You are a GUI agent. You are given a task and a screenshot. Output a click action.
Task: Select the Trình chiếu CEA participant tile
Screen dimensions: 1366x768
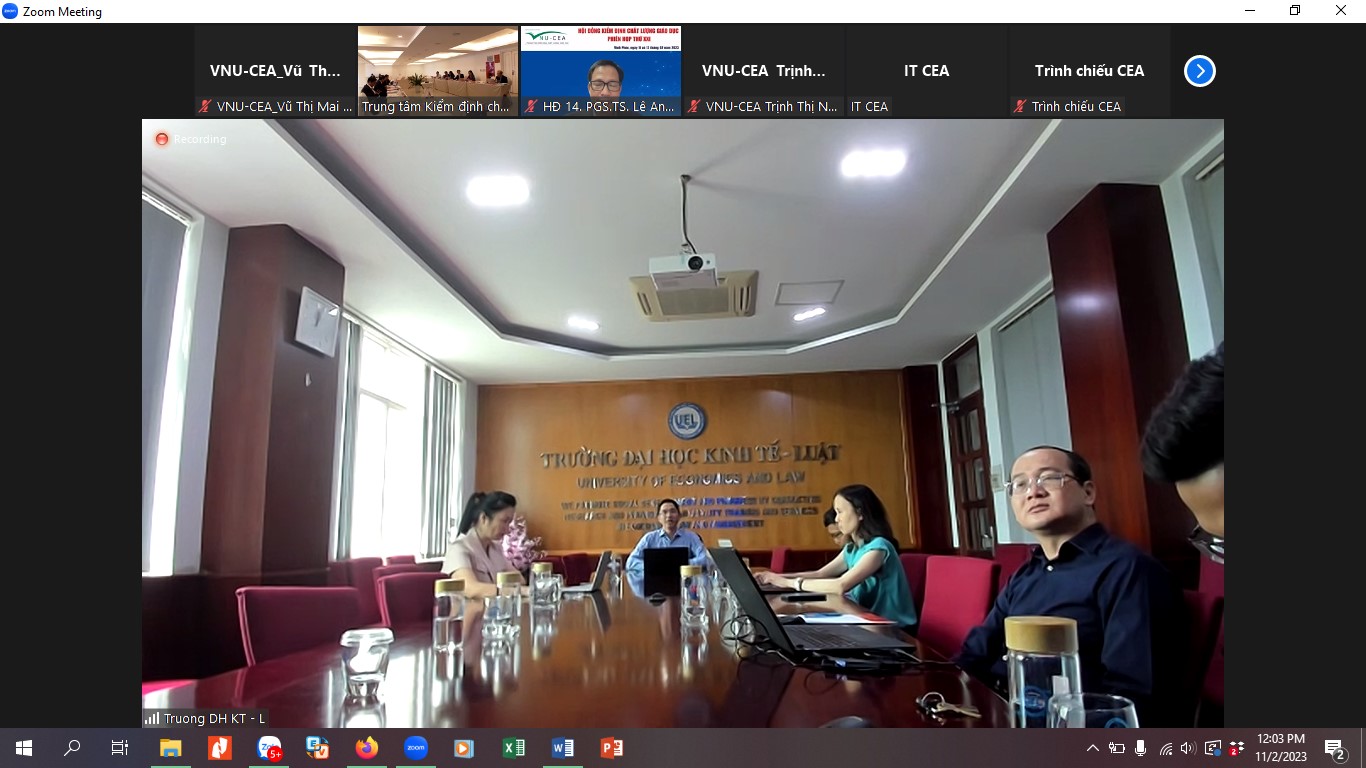coord(1089,71)
